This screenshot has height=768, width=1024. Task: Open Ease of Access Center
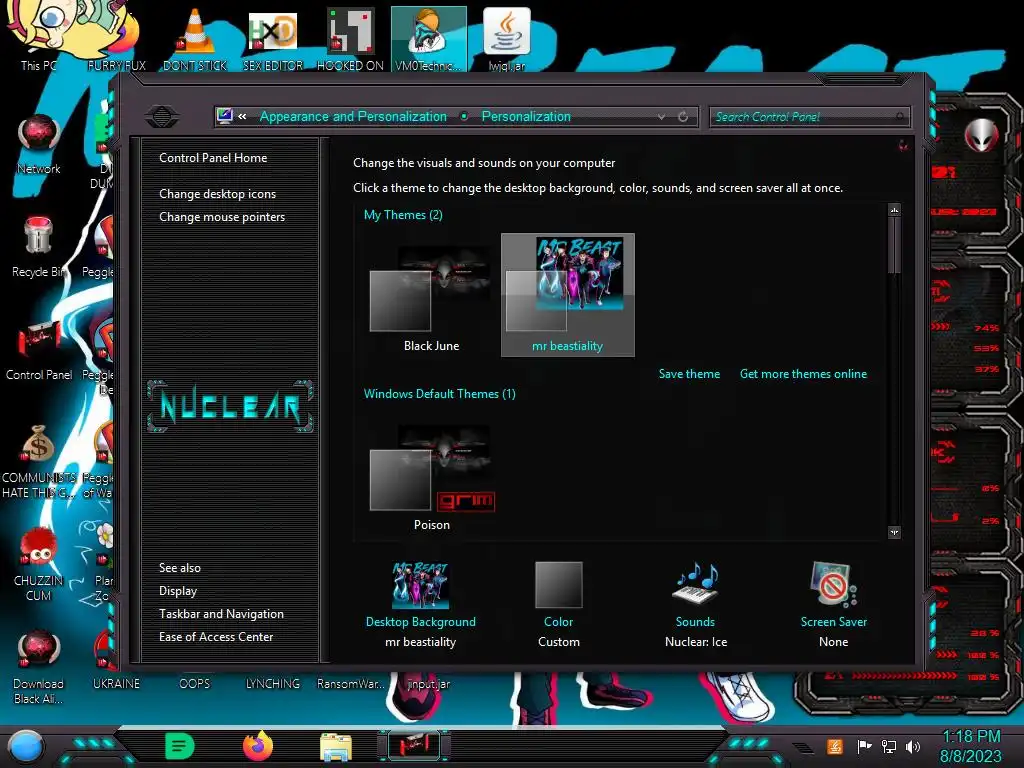216,637
